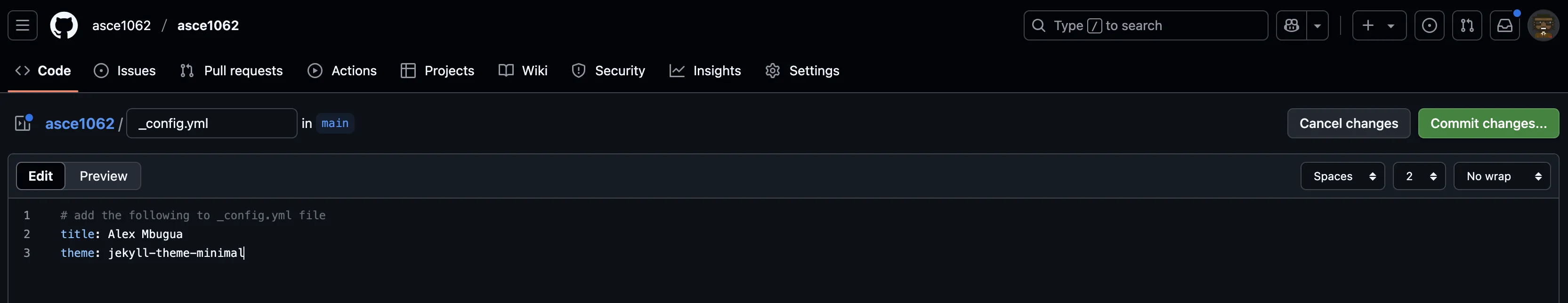Go to the Settings tab
1568x303 pixels.
click(801, 71)
